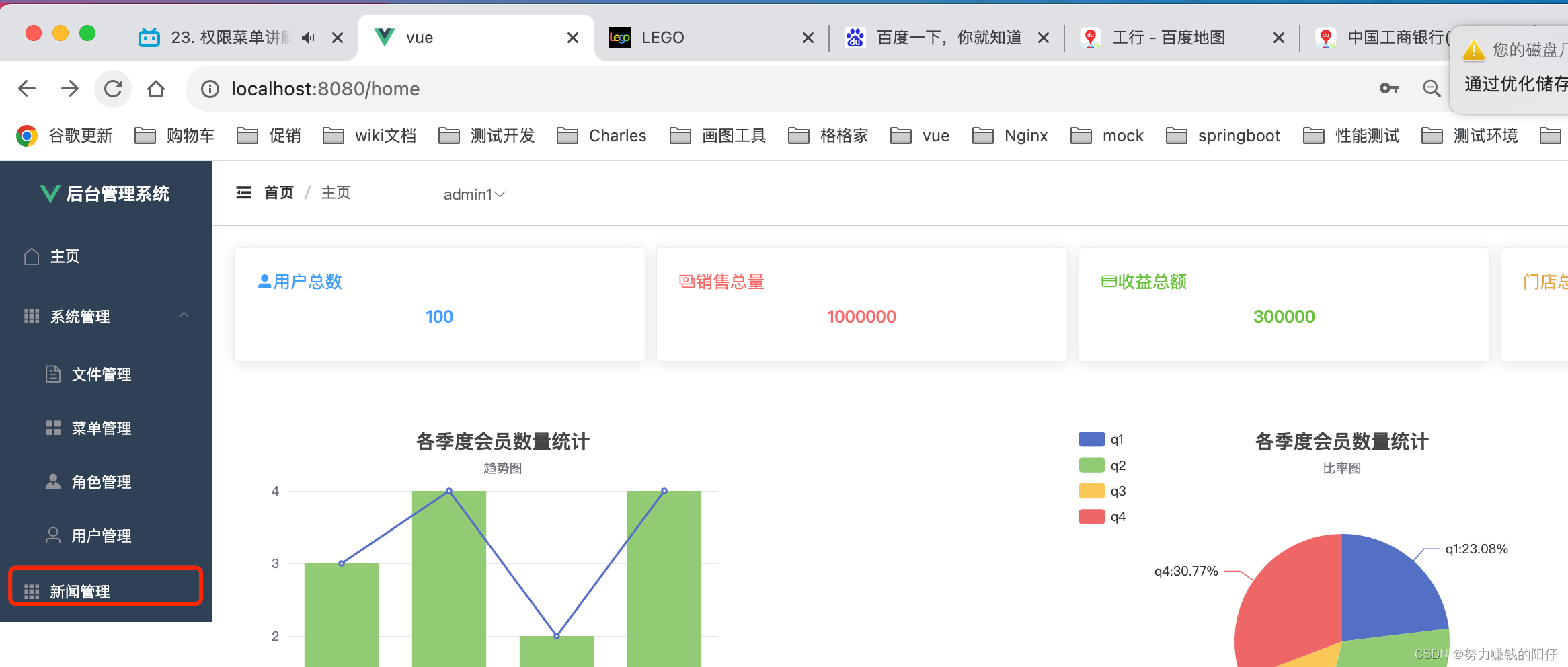Open the Charles bookmark folder

pos(602,136)
